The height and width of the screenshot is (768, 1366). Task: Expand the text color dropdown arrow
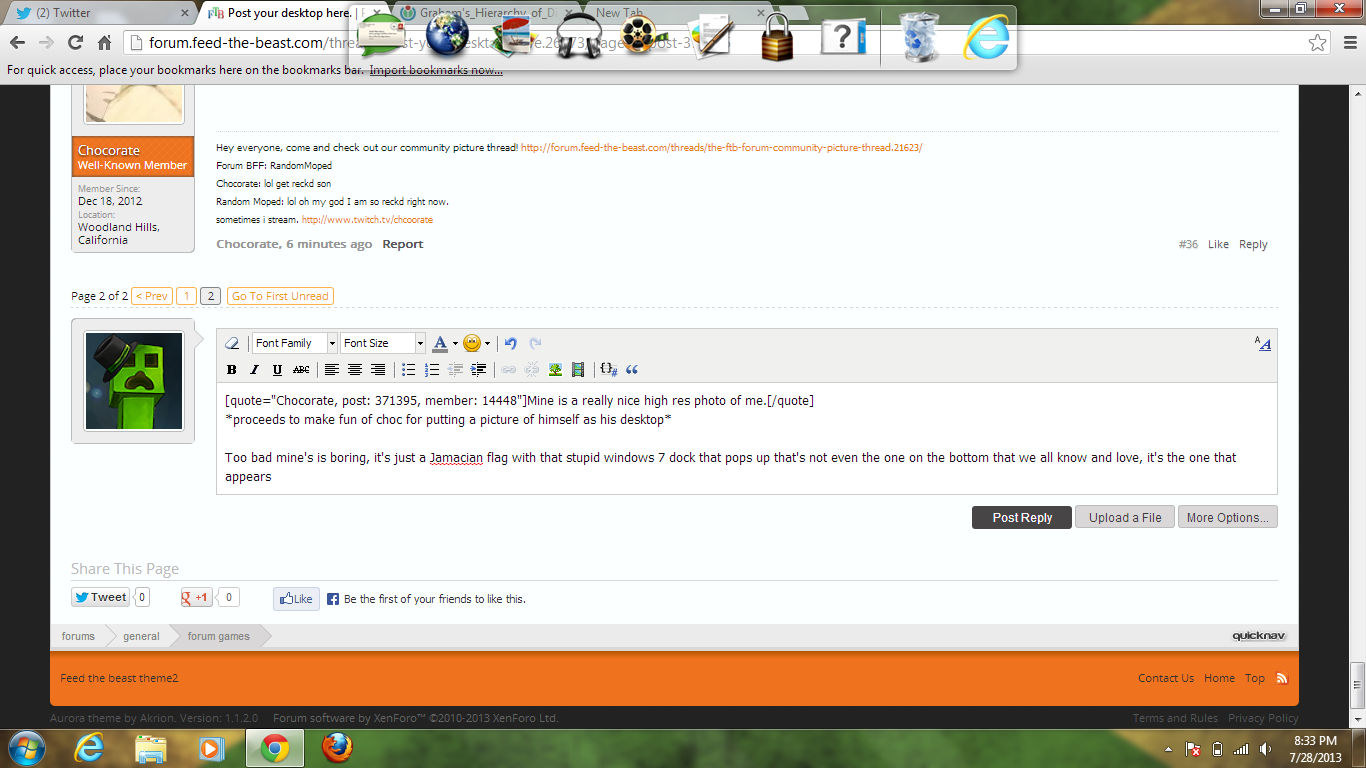(455, 343)
